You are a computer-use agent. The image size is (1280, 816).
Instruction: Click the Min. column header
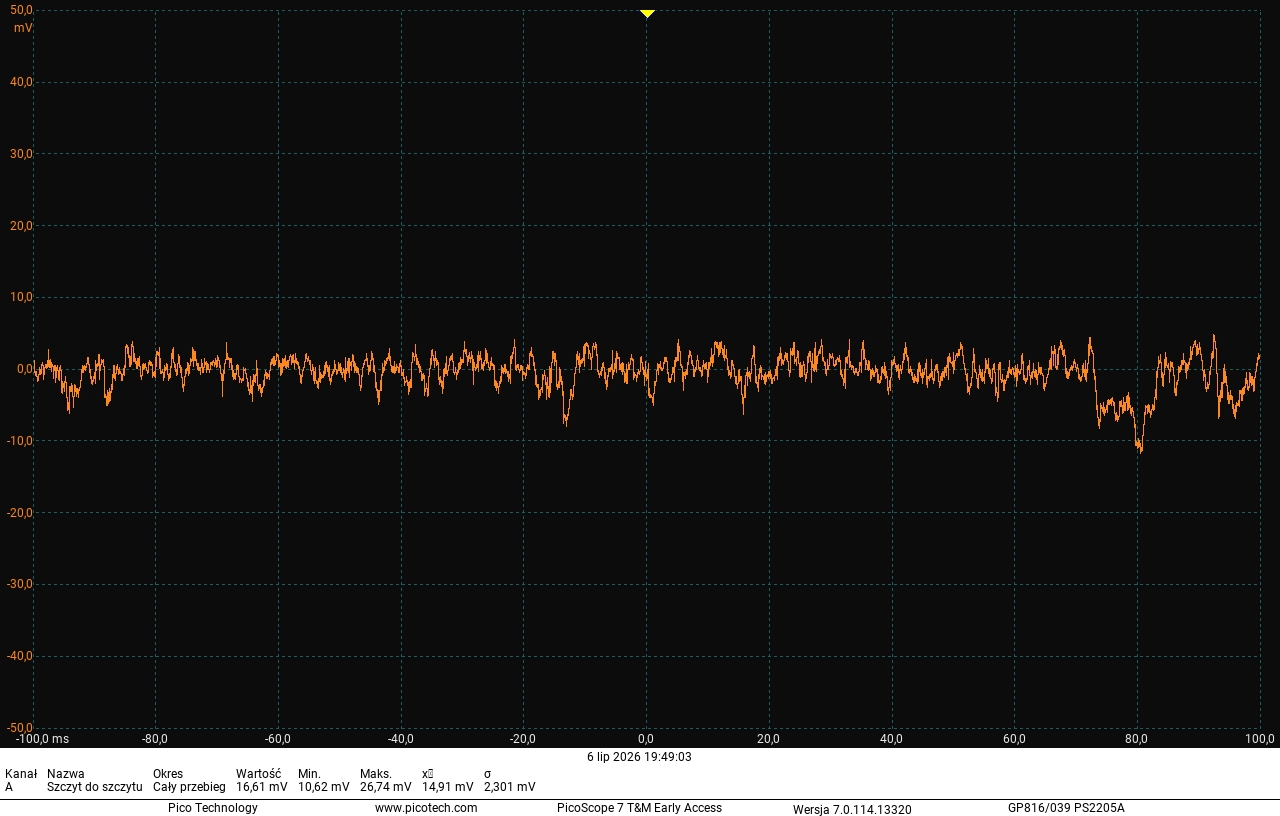click(x=309, y=774)
